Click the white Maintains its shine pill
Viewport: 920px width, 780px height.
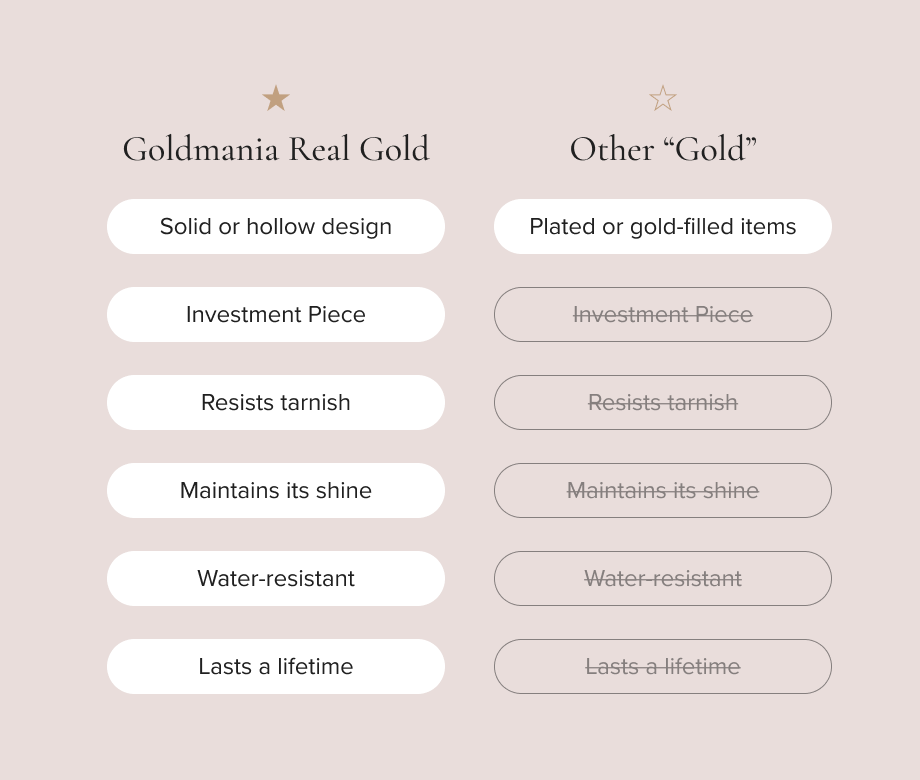click(276, 490)
